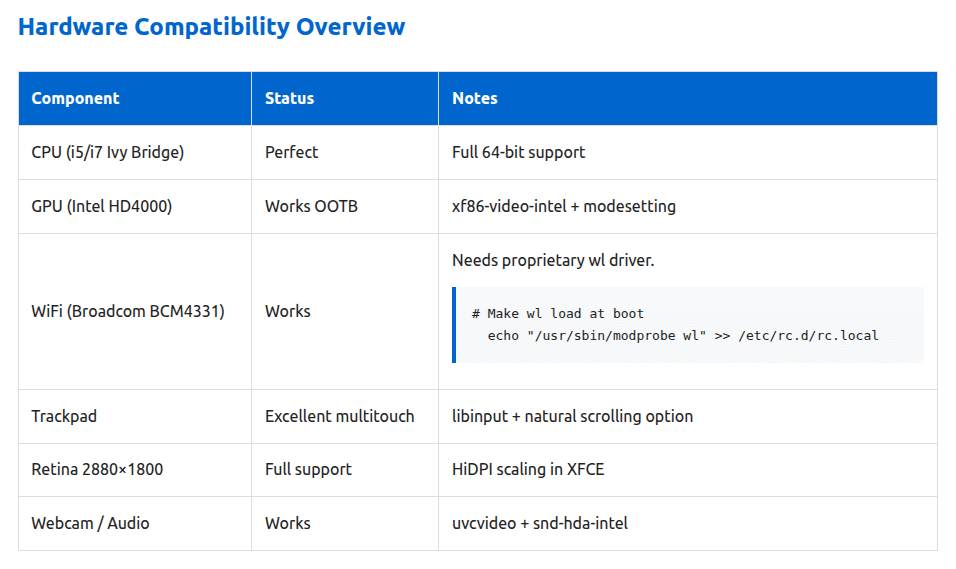The image size is (956, 569).
Task: Click the GPU (Intel HD4000) cell
Action: click(x=135, y=206)
